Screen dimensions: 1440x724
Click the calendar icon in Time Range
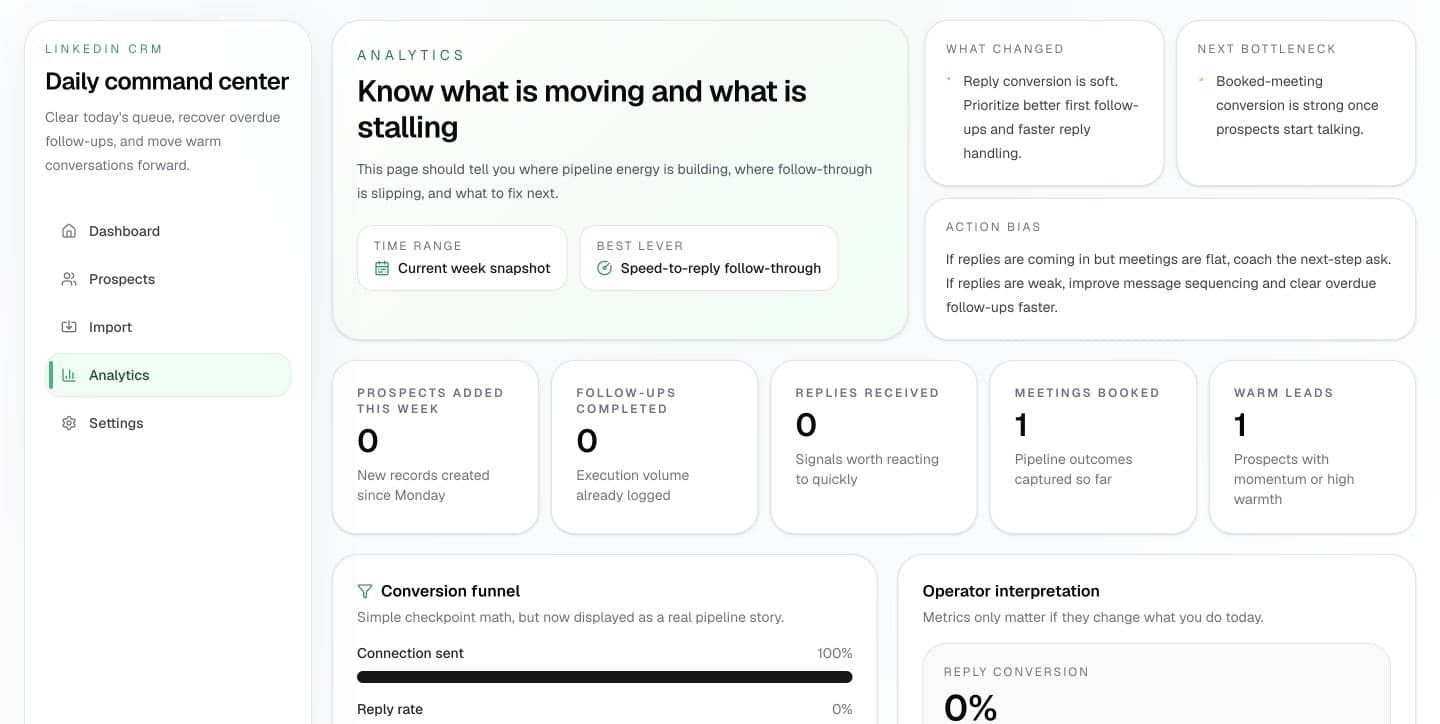coord(382,268)
